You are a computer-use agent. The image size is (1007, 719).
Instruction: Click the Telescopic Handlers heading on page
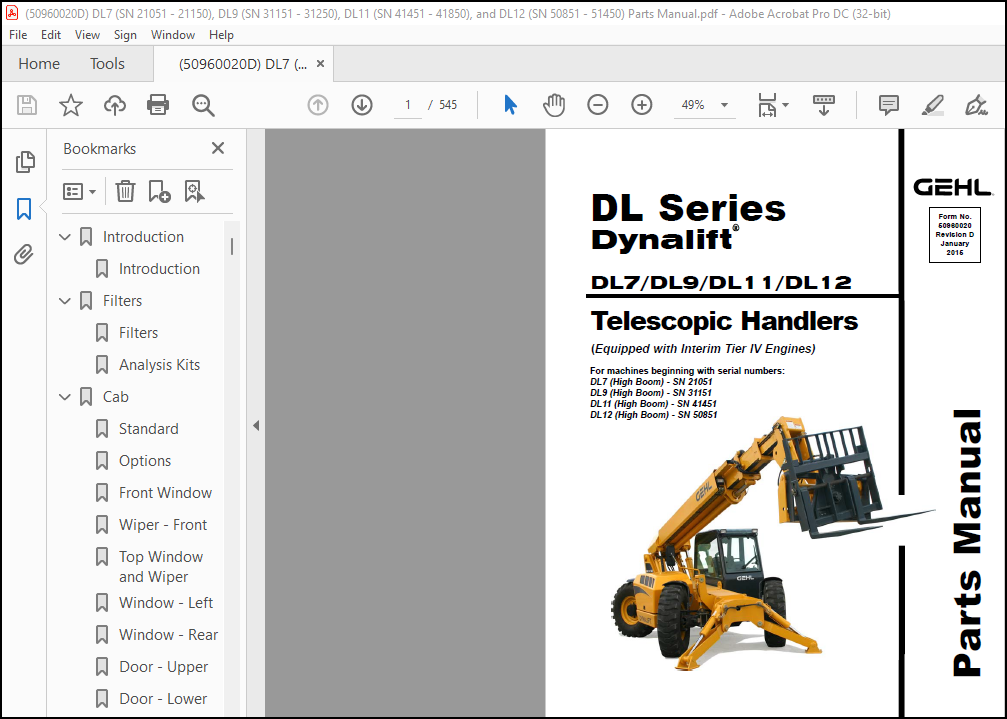tap(724, 321)
